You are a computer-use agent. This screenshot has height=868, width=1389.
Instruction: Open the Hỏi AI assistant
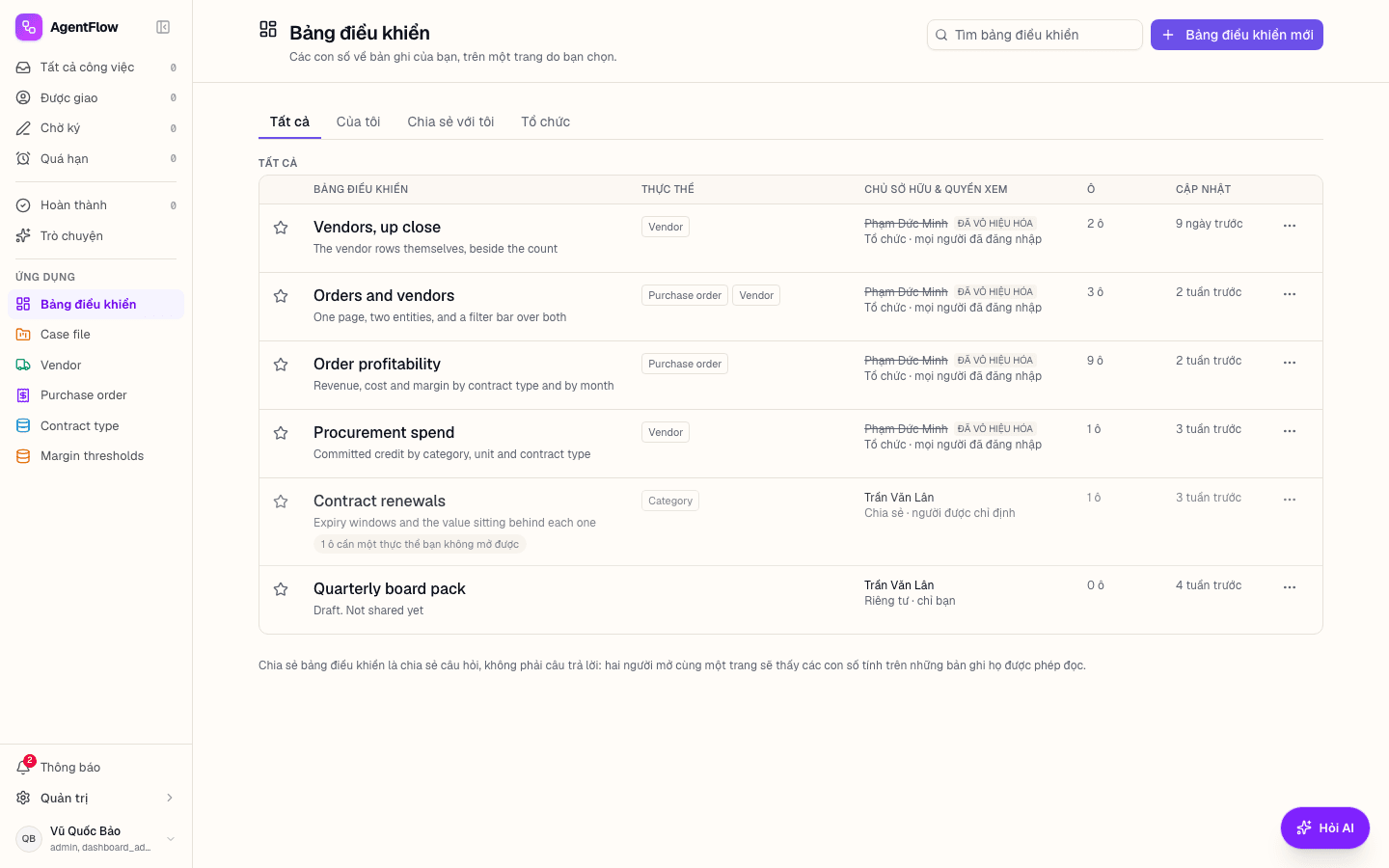(1325, 827)
